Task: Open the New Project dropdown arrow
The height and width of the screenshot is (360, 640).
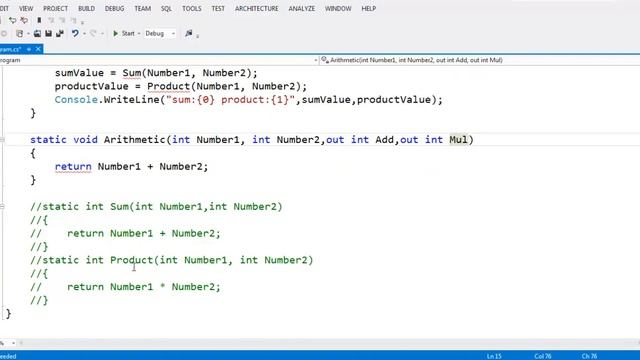Action: point(28,34)
